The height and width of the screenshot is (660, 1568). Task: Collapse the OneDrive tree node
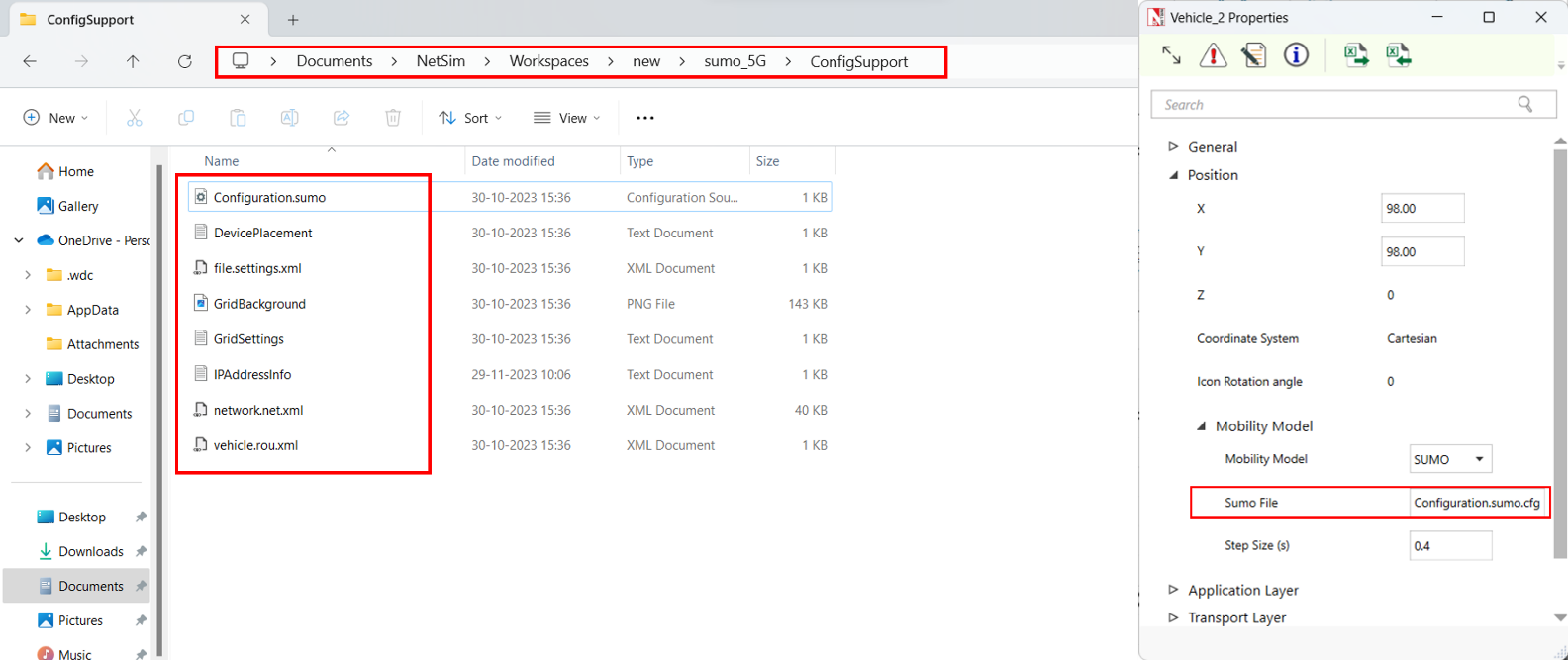click(x=19, y=240)
